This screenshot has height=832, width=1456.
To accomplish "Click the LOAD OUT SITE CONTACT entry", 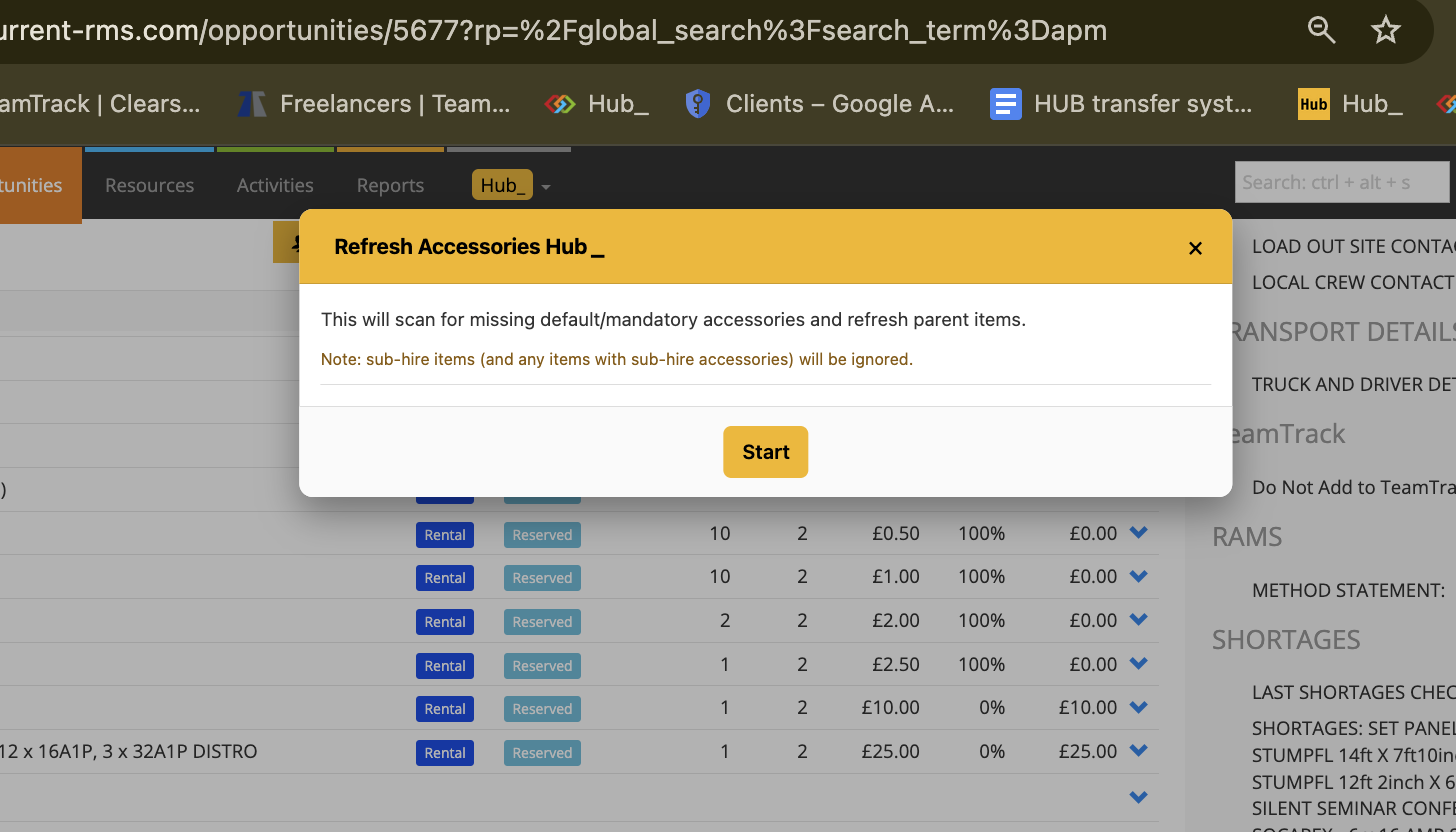I will tap(1354, 246).
